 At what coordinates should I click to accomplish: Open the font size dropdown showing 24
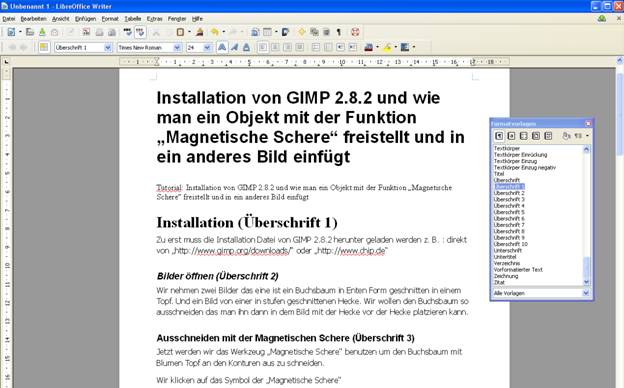coord(207,47)
